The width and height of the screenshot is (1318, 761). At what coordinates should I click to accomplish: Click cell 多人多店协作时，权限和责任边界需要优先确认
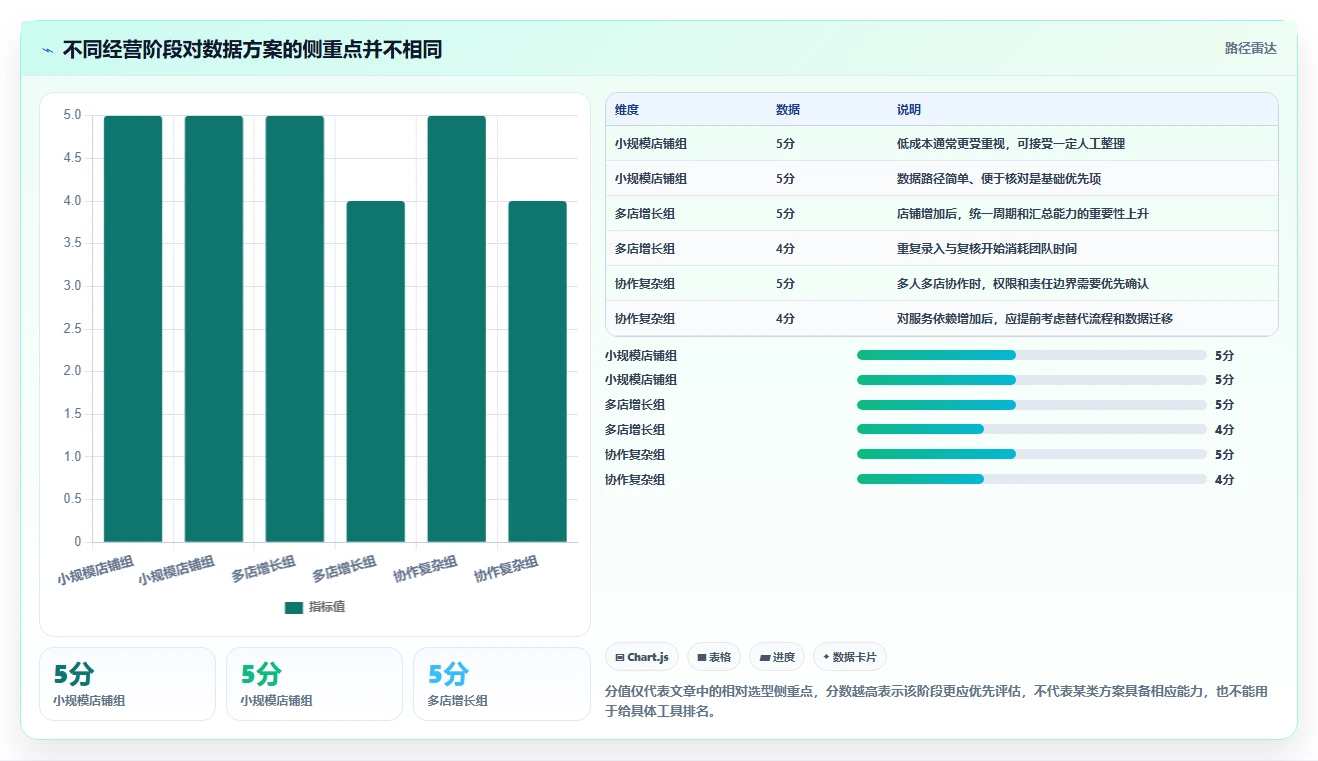1023,284
